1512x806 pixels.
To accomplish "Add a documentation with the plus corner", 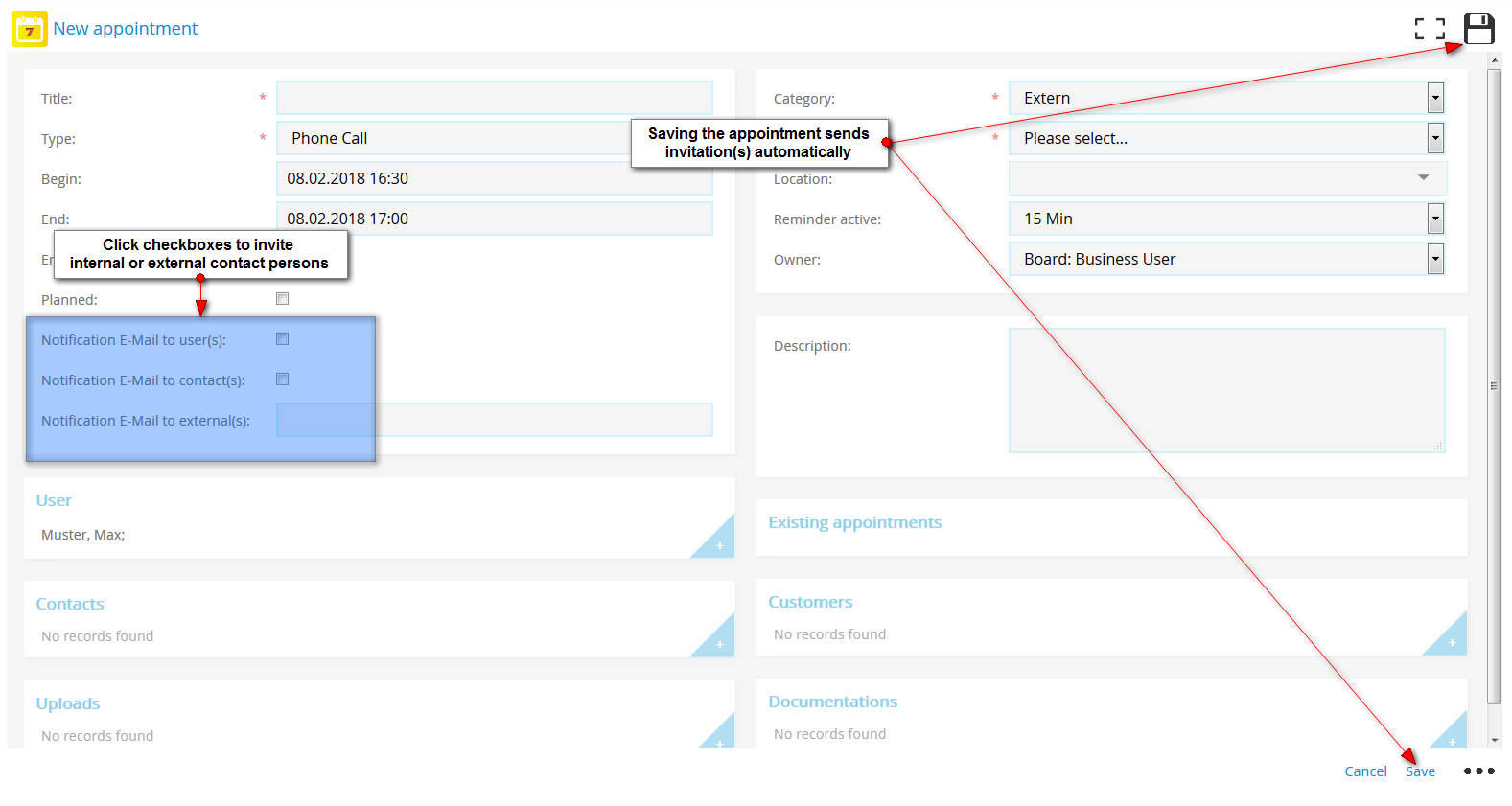I will click(1452, 741).
